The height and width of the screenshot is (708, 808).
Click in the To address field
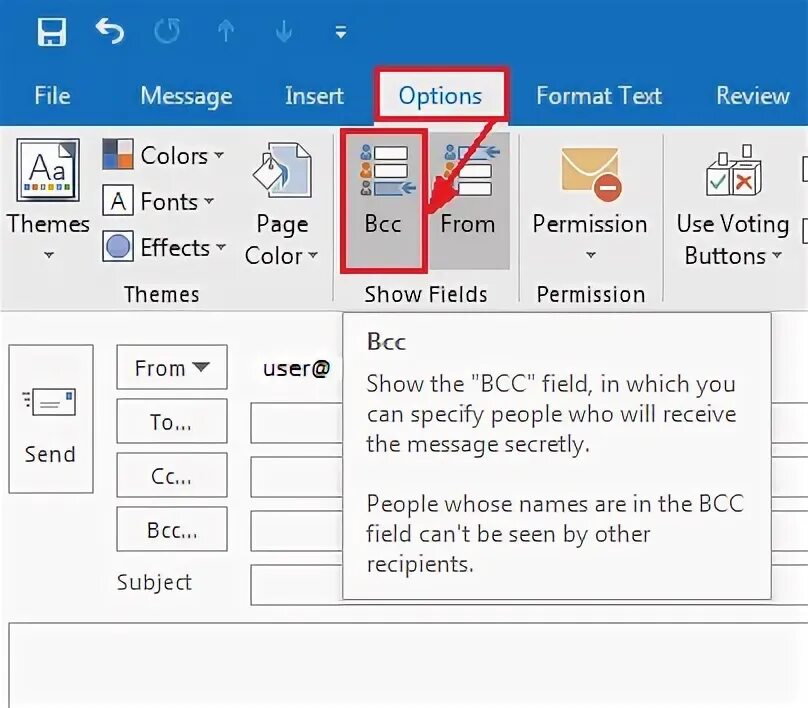[297, 423]
